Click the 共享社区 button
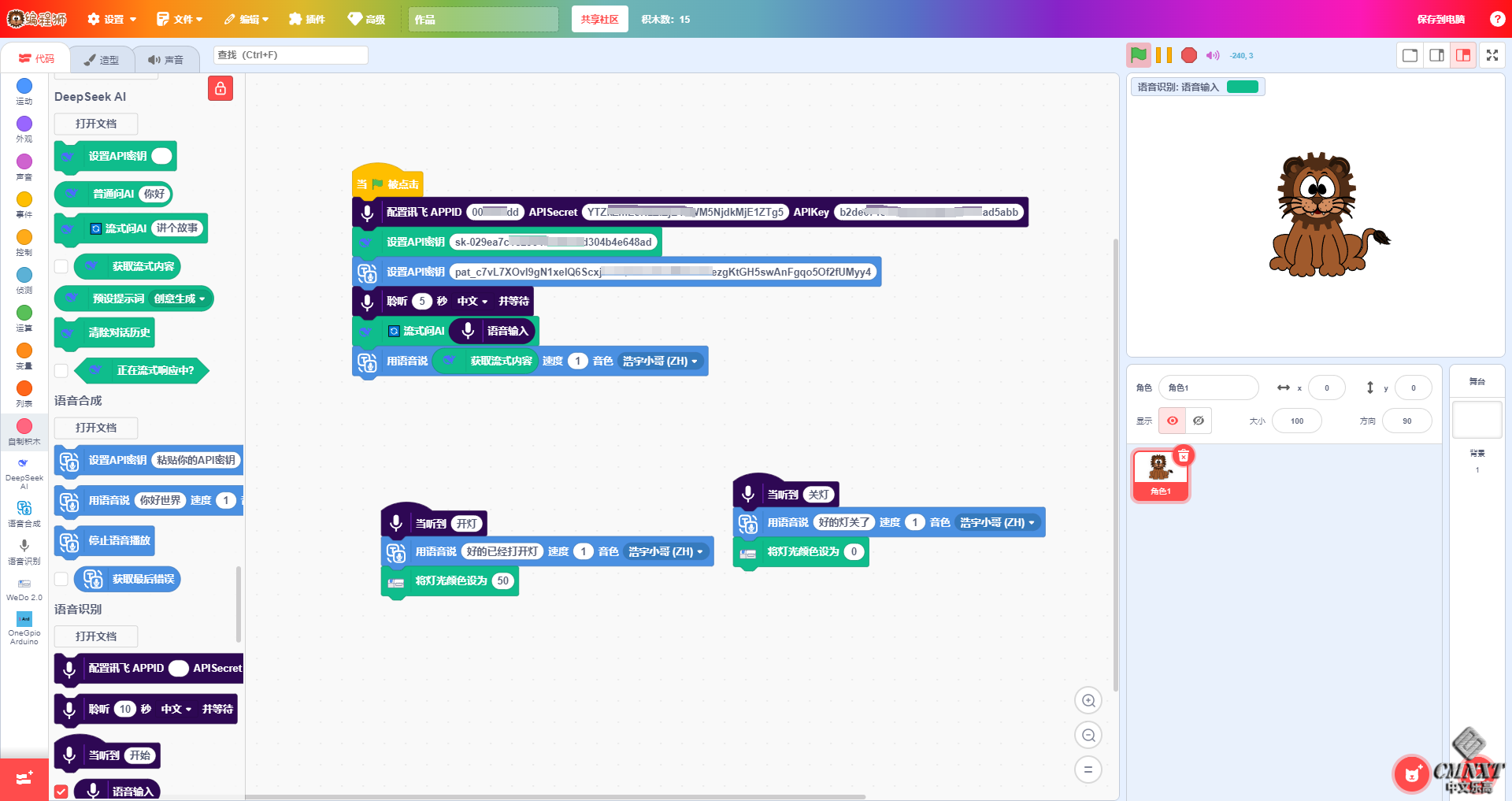1512x801 pixels. point(599,19)
